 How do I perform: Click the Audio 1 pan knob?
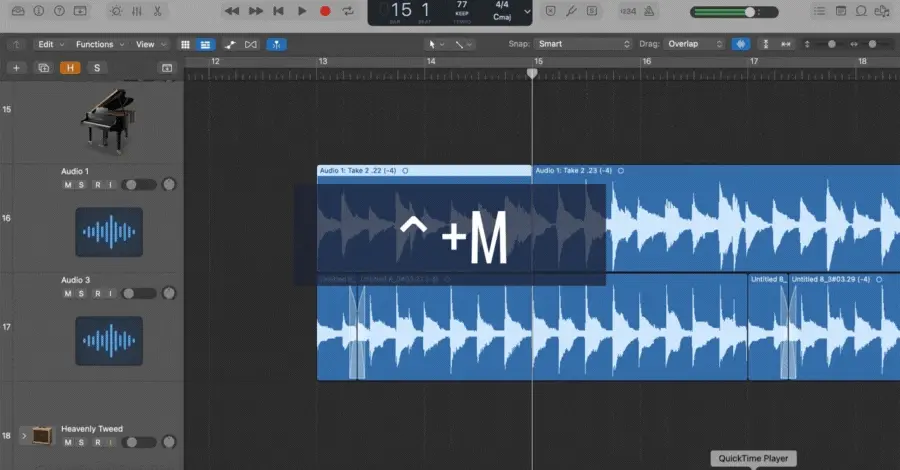(x=169, y=184)
